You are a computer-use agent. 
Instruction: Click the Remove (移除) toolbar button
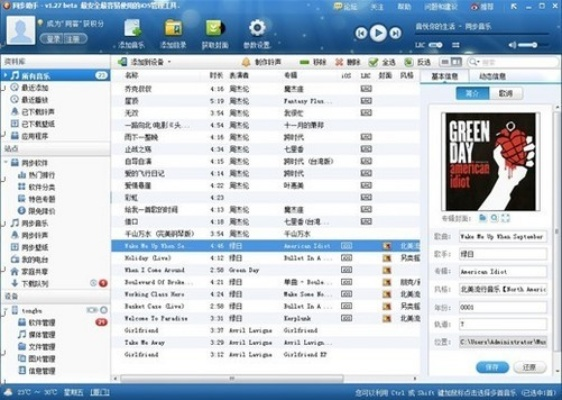(x=313, y=62)
